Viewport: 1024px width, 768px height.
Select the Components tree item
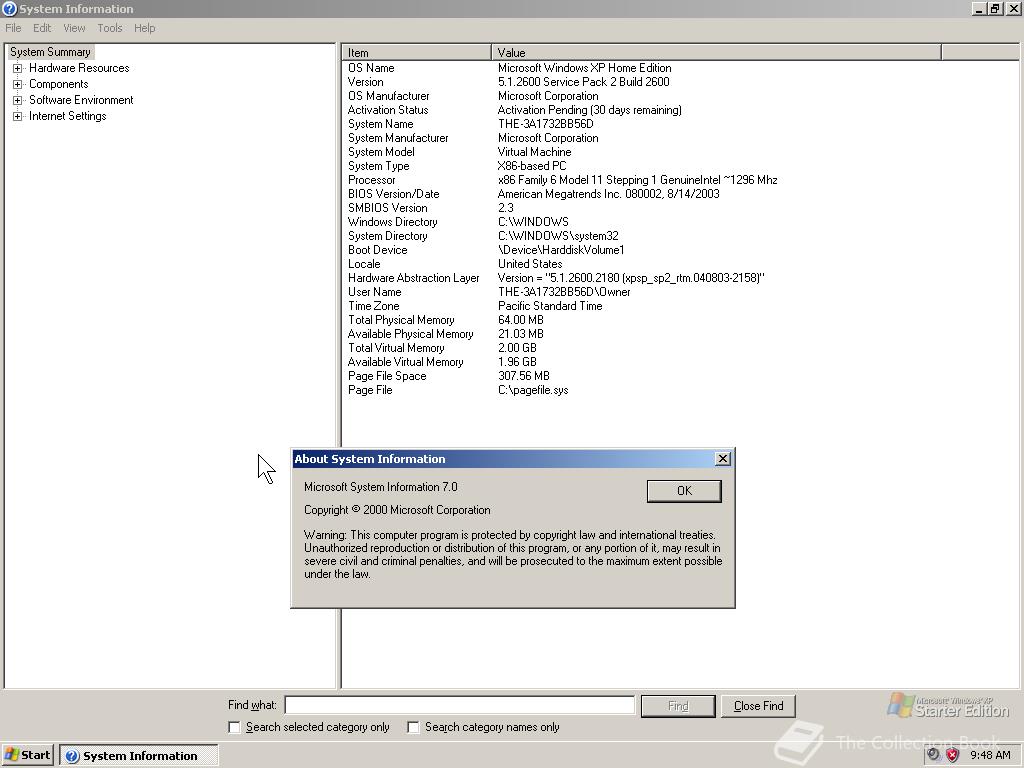[x=59, y=84]
